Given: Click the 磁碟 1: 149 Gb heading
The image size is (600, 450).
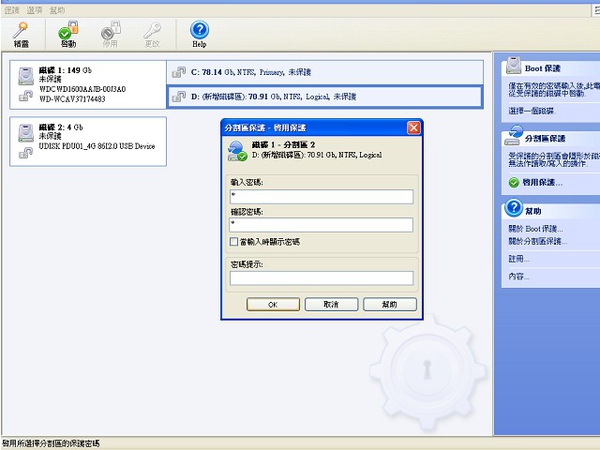Looking at the screenshot, I should click(x=65, y=70).
